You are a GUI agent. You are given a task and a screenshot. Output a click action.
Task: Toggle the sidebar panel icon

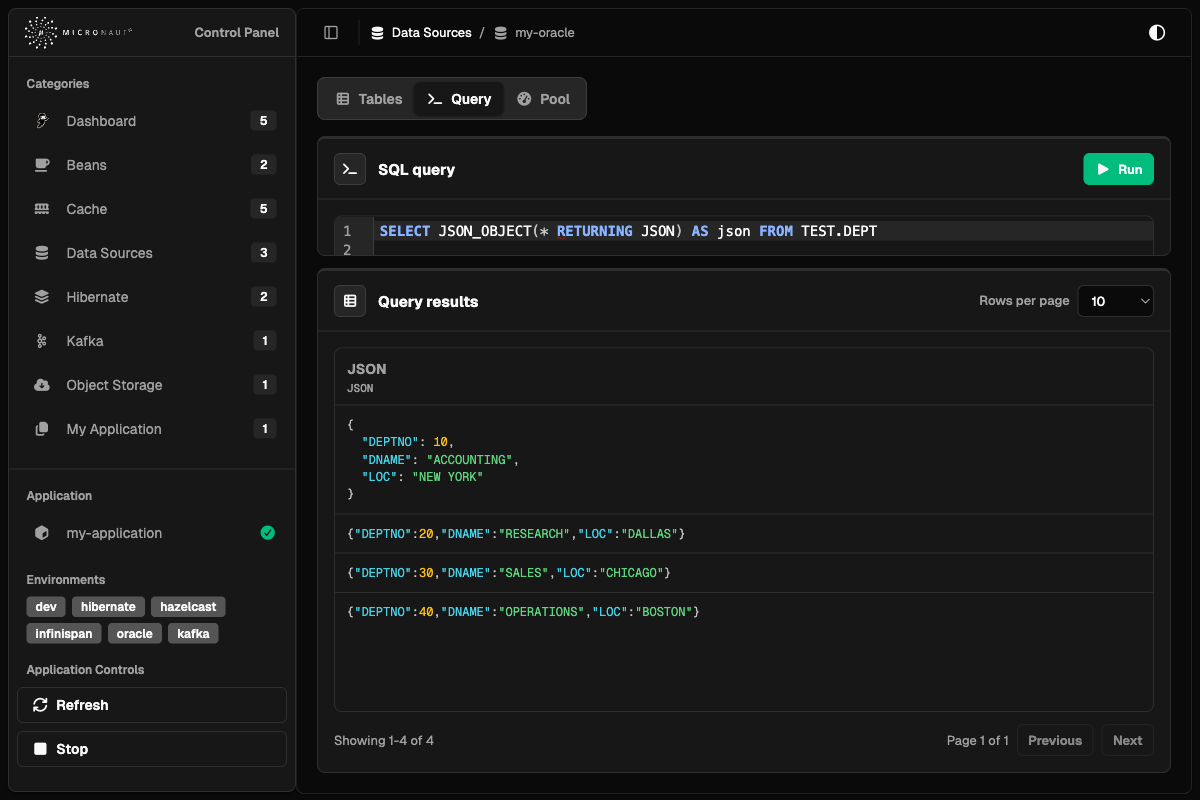[331, 33]
